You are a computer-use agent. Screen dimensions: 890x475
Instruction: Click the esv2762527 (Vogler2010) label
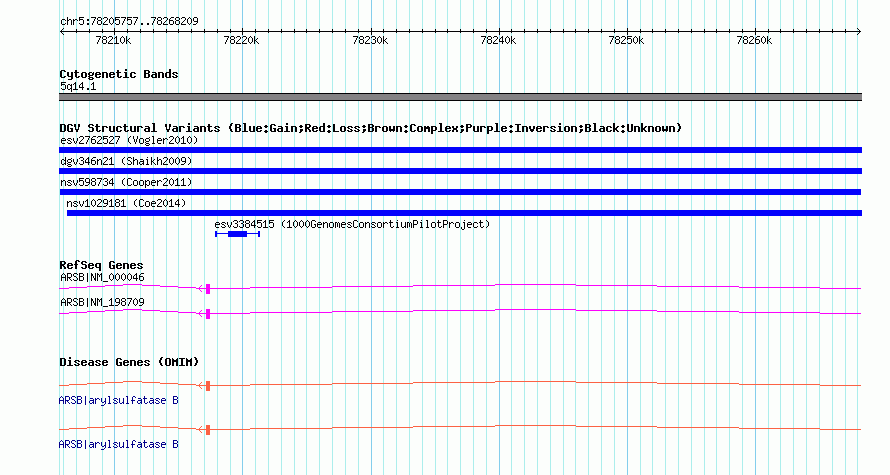pos(129,140)
